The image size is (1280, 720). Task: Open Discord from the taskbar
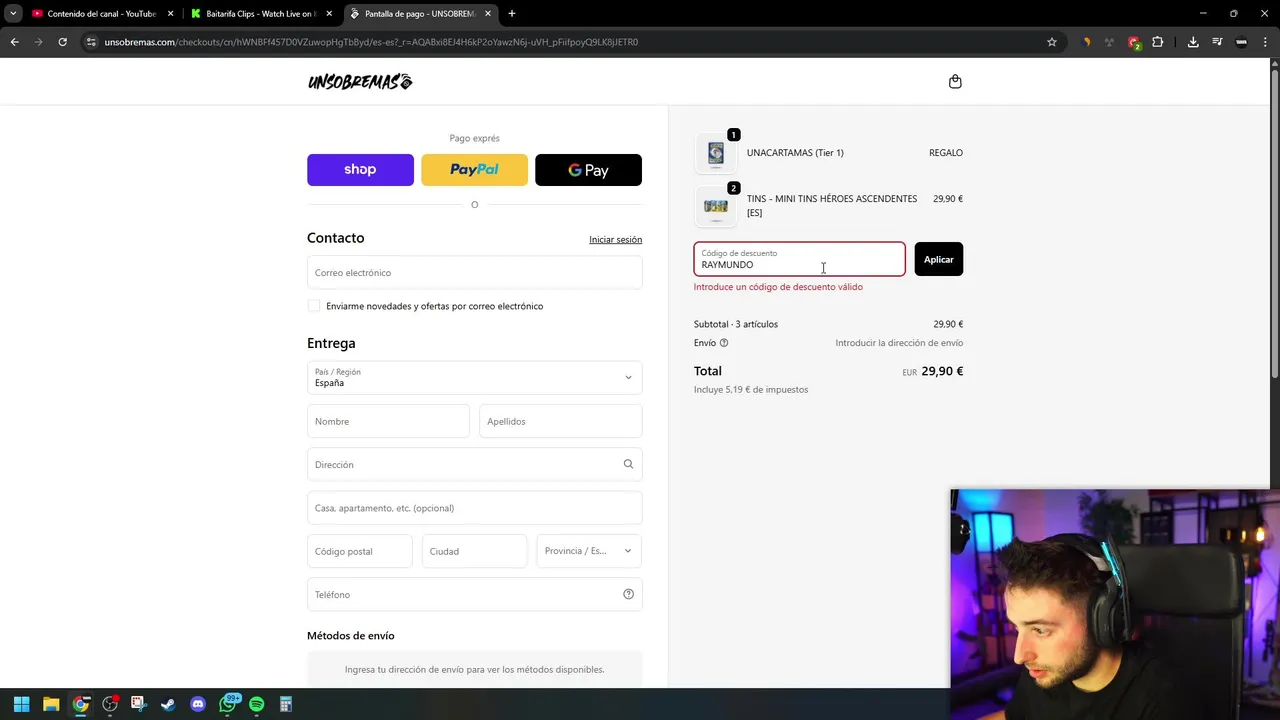pos(198,704)
